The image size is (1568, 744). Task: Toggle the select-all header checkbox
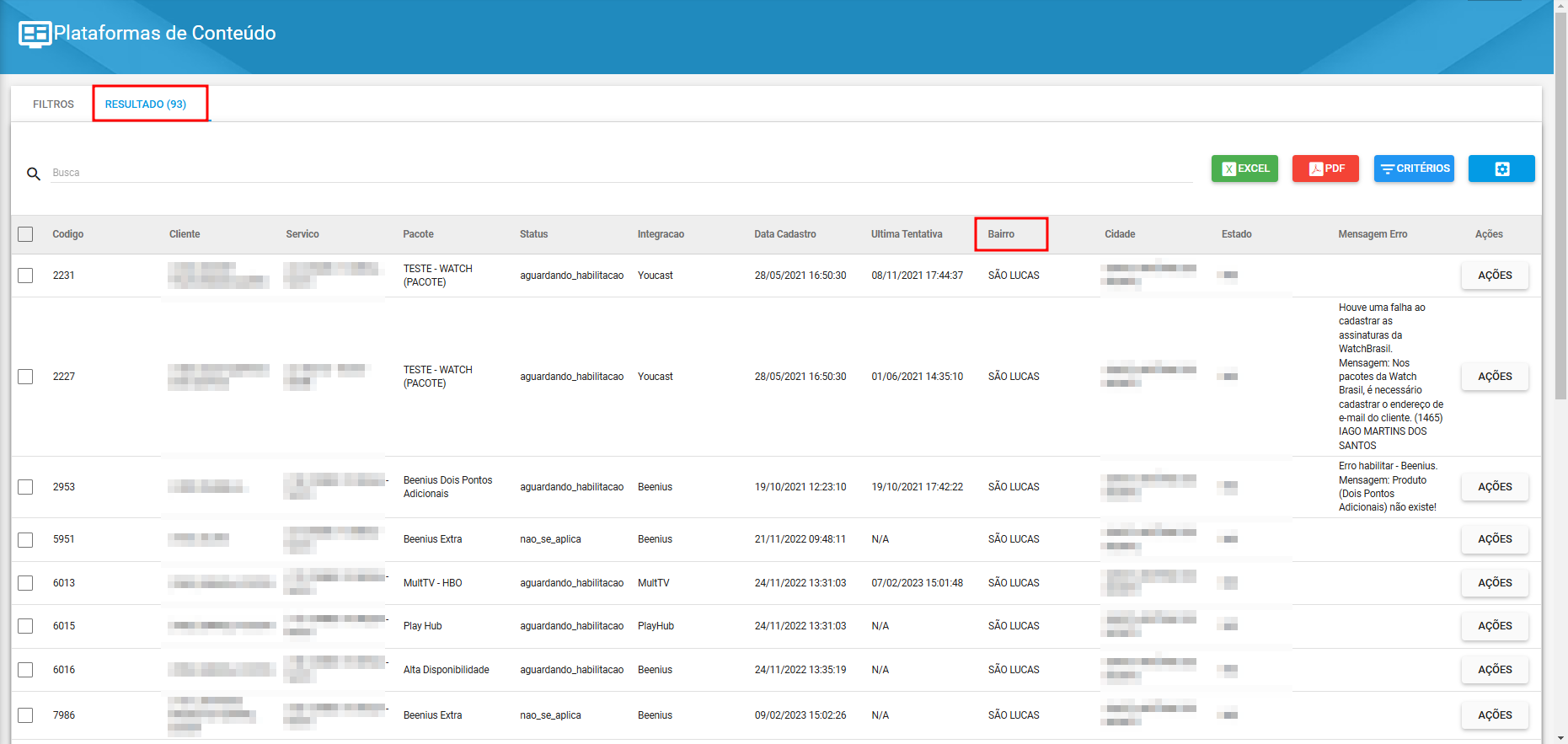tap(25, 234)
